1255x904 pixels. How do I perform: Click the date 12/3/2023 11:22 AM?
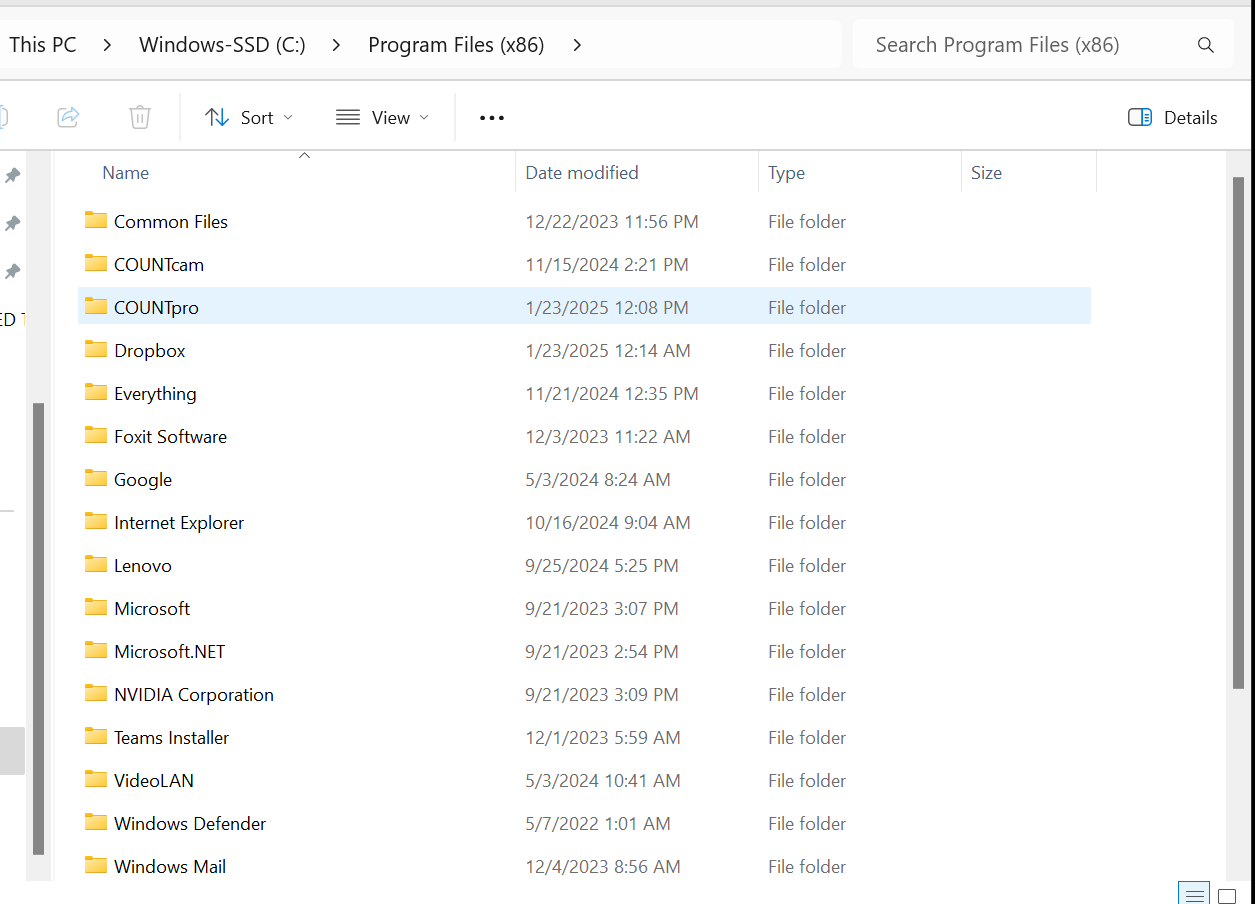click(608, 436)
